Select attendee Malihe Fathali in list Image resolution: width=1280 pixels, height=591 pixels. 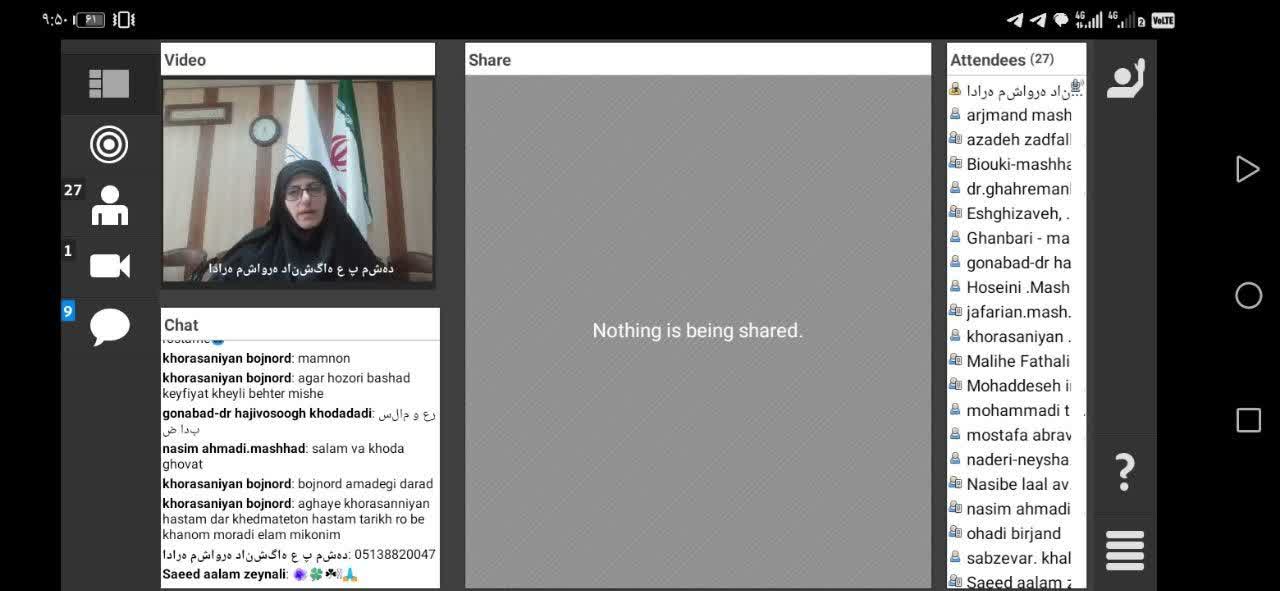point(1017,361)
